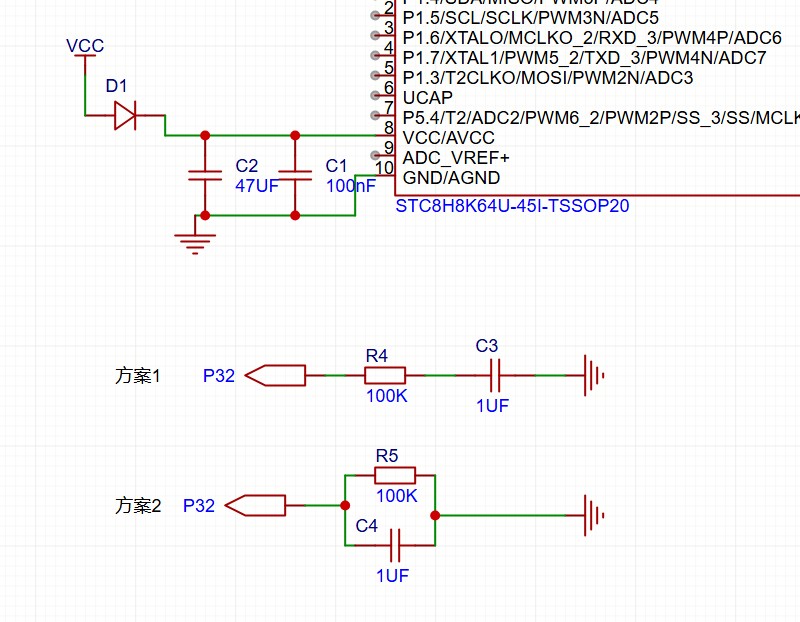Select the C3 capacitor symbol

point(494,376)
